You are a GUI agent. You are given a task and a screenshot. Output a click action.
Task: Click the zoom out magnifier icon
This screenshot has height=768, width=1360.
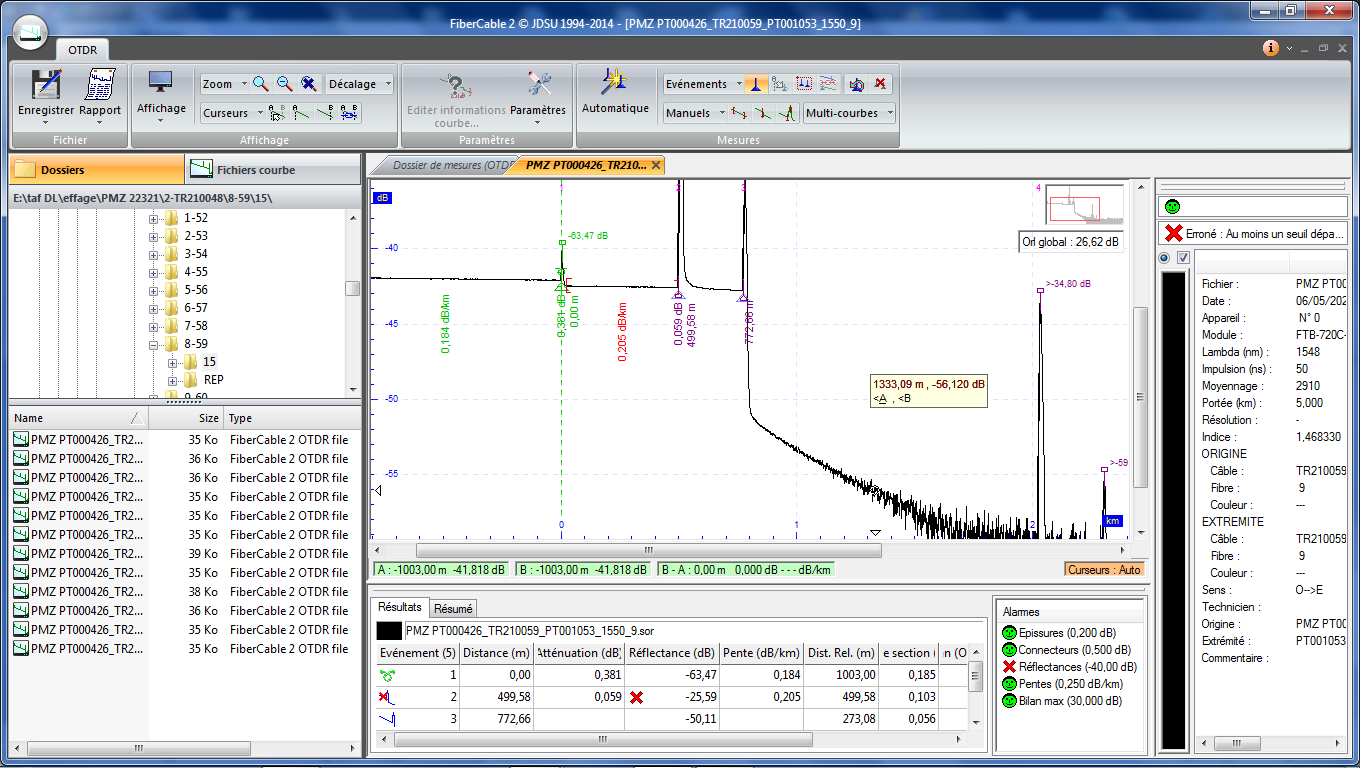point(285,84)
